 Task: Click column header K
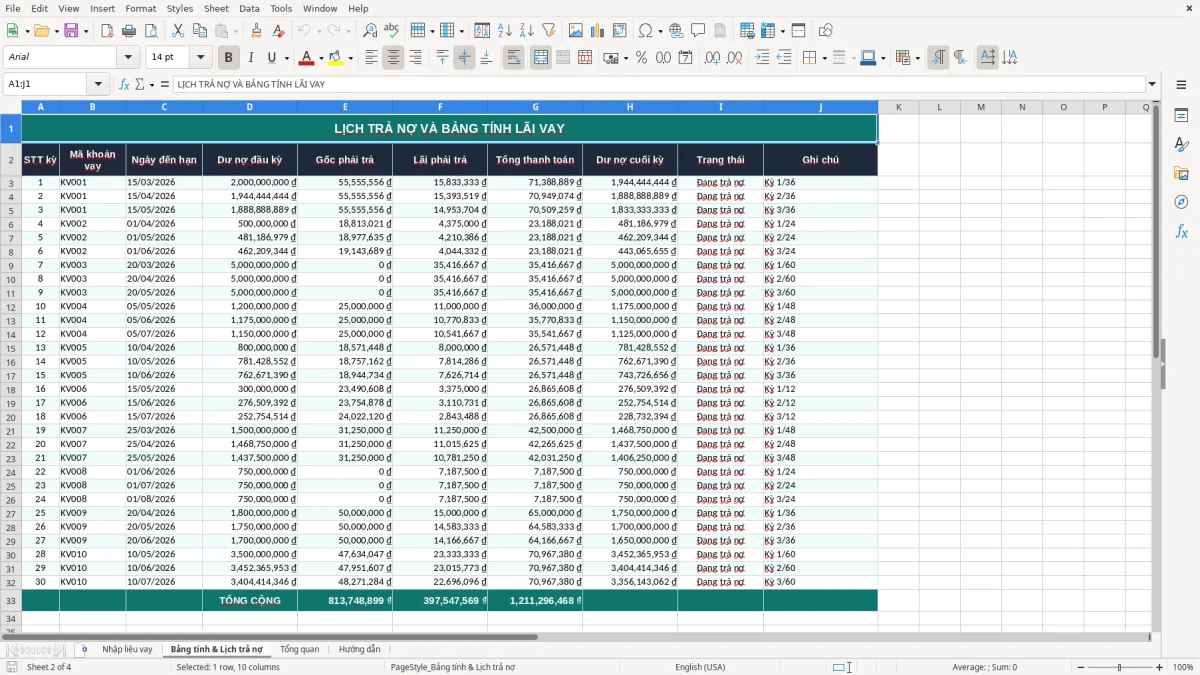[898, 107]
